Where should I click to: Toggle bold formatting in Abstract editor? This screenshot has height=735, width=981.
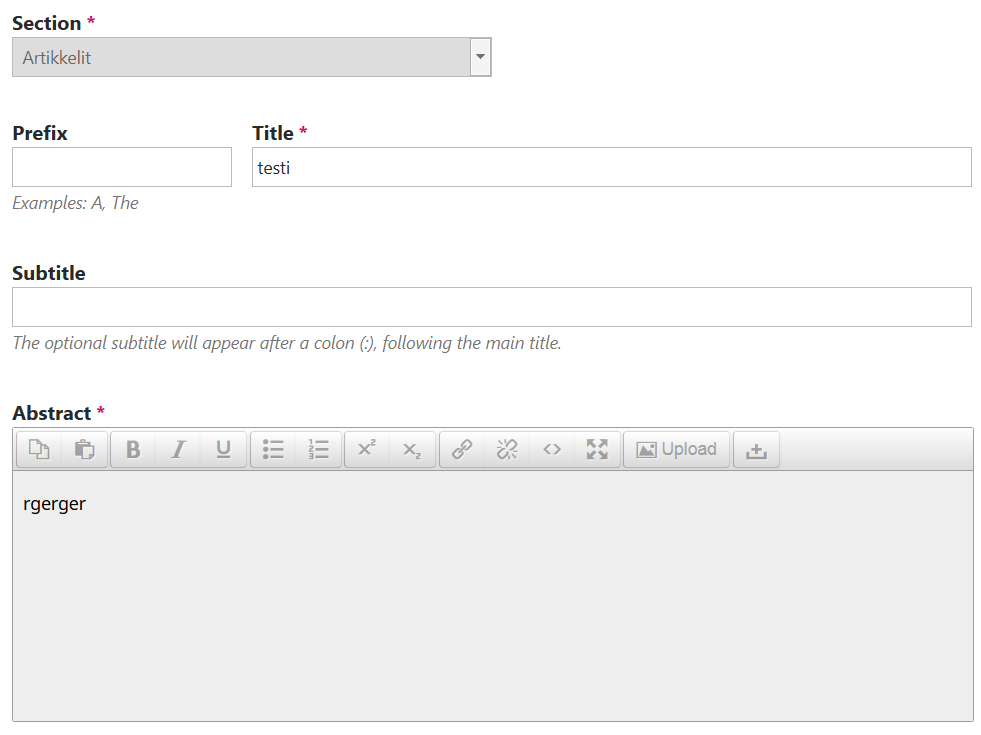coord(133,449)
